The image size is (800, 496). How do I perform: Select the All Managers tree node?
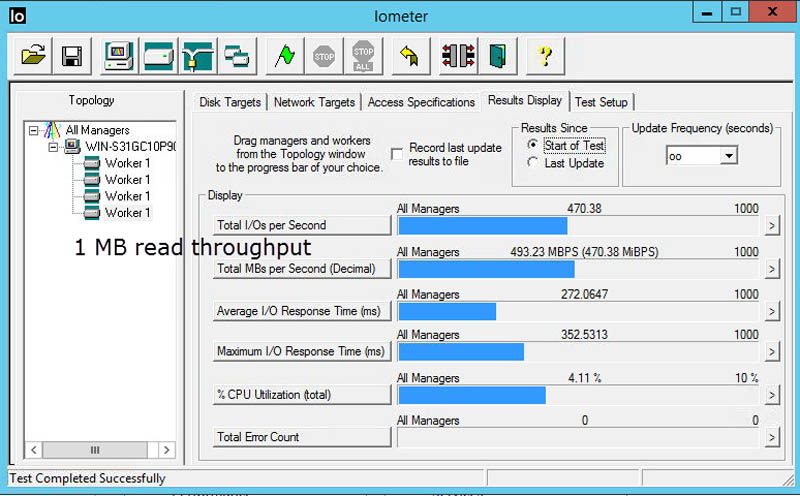97,130
